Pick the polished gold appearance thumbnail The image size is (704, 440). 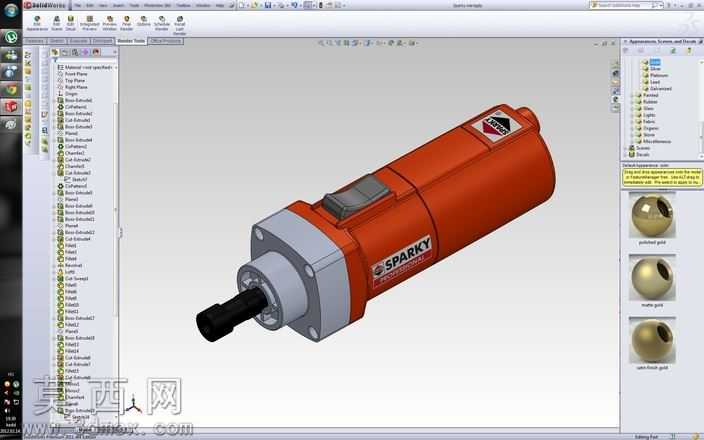point(652,215)
